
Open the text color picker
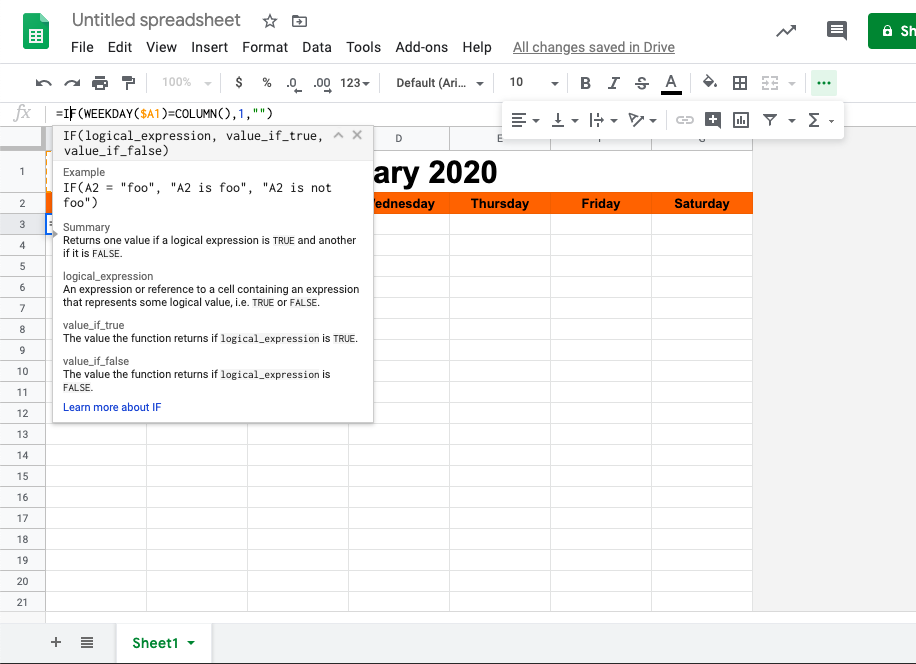pos(671,83)
